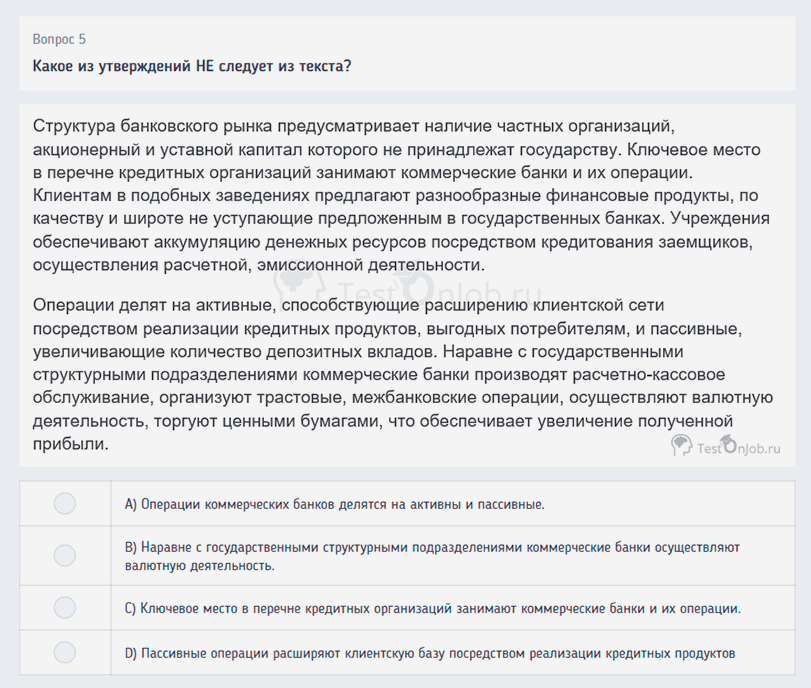Viewport: 811px width, 688px height.
Task: Click the row containing option A
Action: tap(400, 505)
